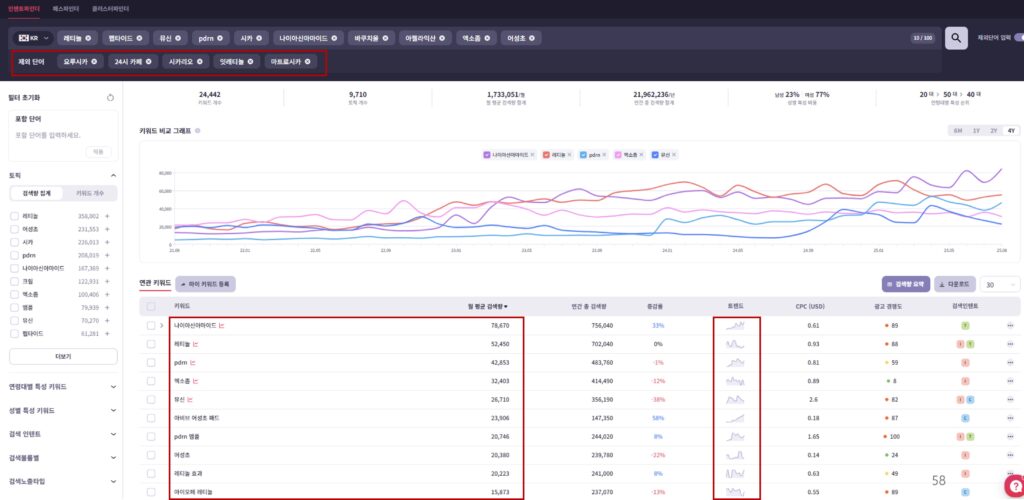Check the row checkbox for pdrn keyword
The image size is (1024, 500).
coord(151,362)
